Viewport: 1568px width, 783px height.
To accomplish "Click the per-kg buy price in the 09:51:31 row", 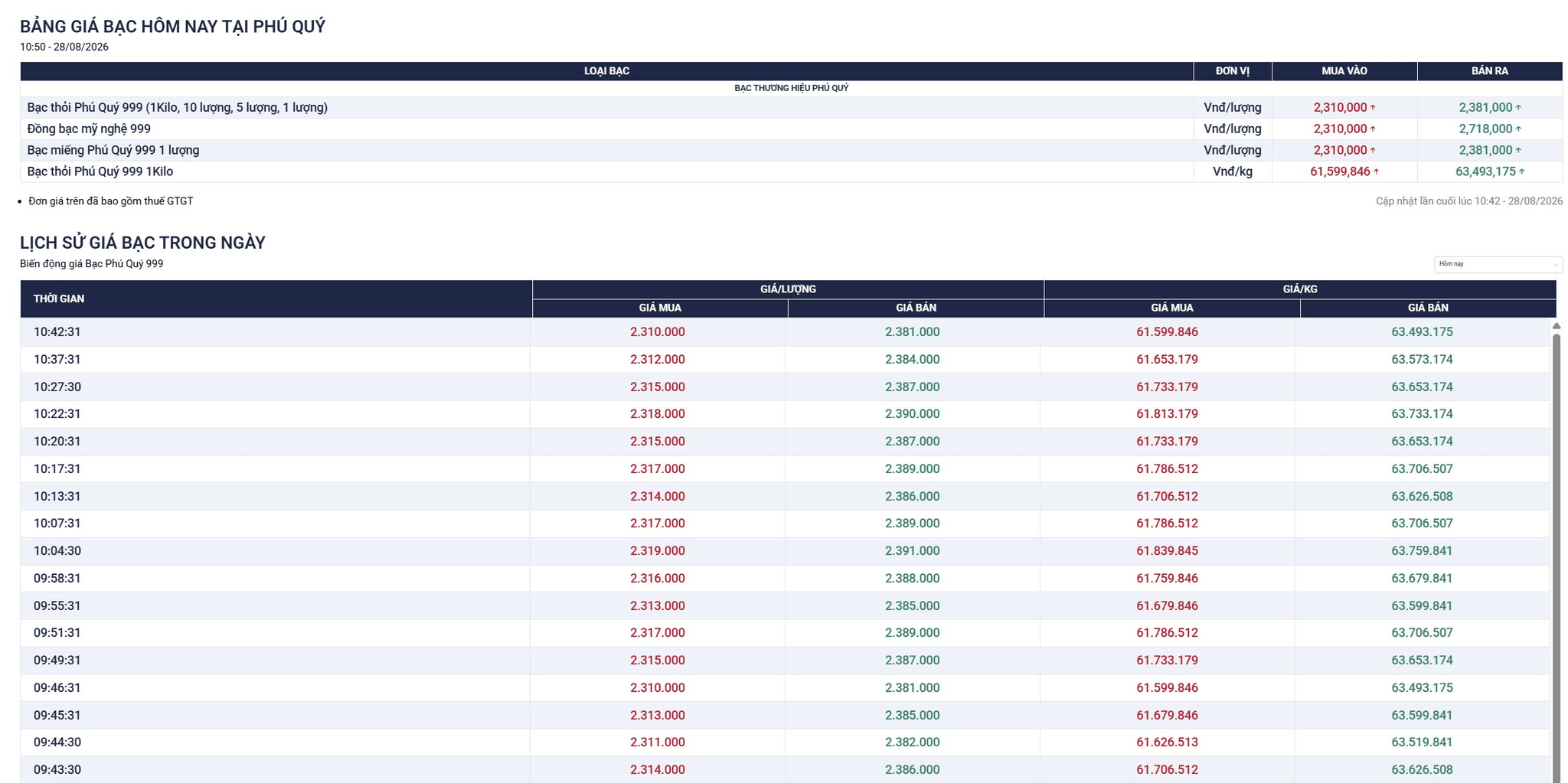I will 1167,633.
